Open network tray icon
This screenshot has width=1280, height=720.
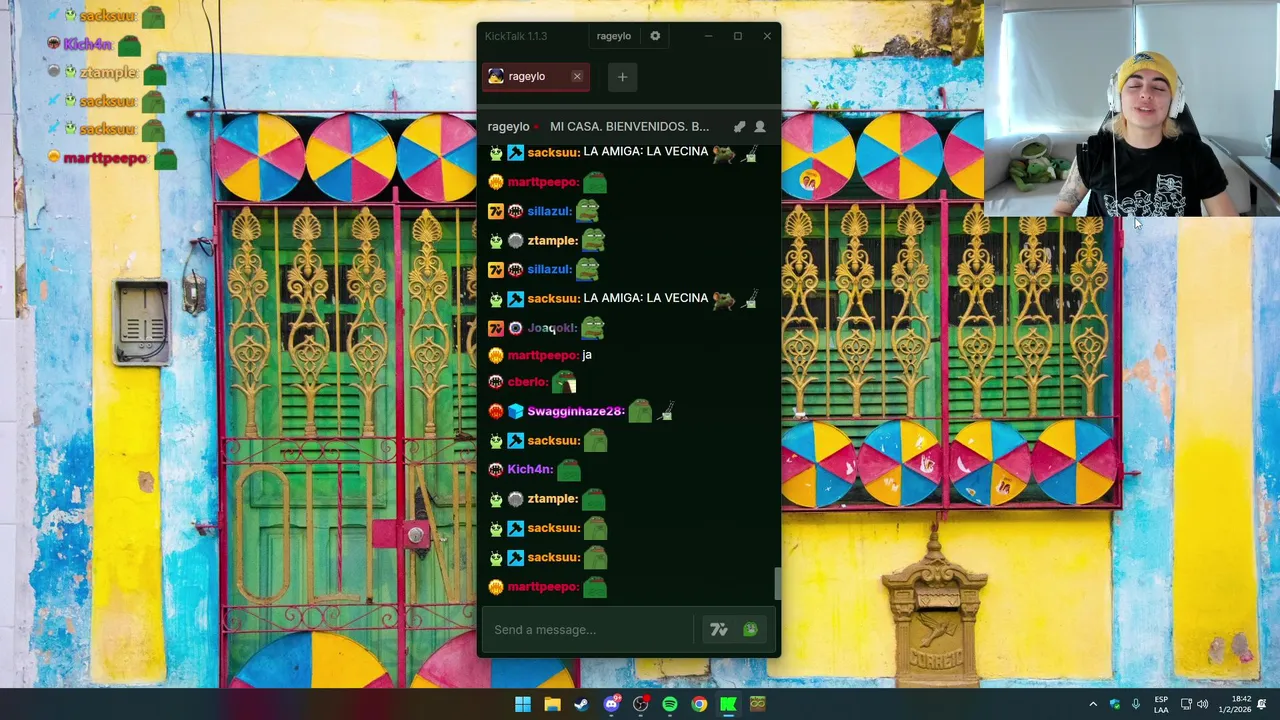[1186, 704]
